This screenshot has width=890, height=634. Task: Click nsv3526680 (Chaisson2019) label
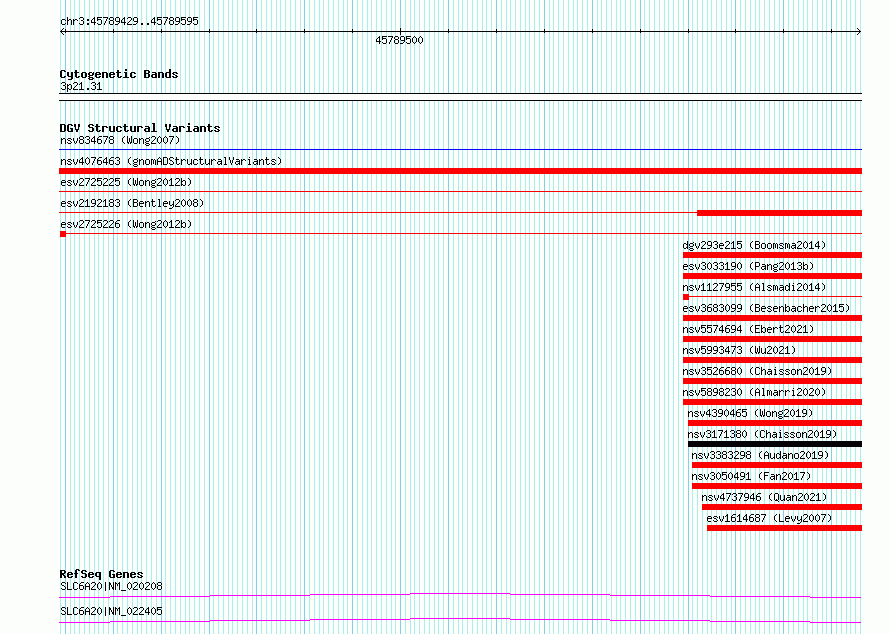click(x=757, y=371)
